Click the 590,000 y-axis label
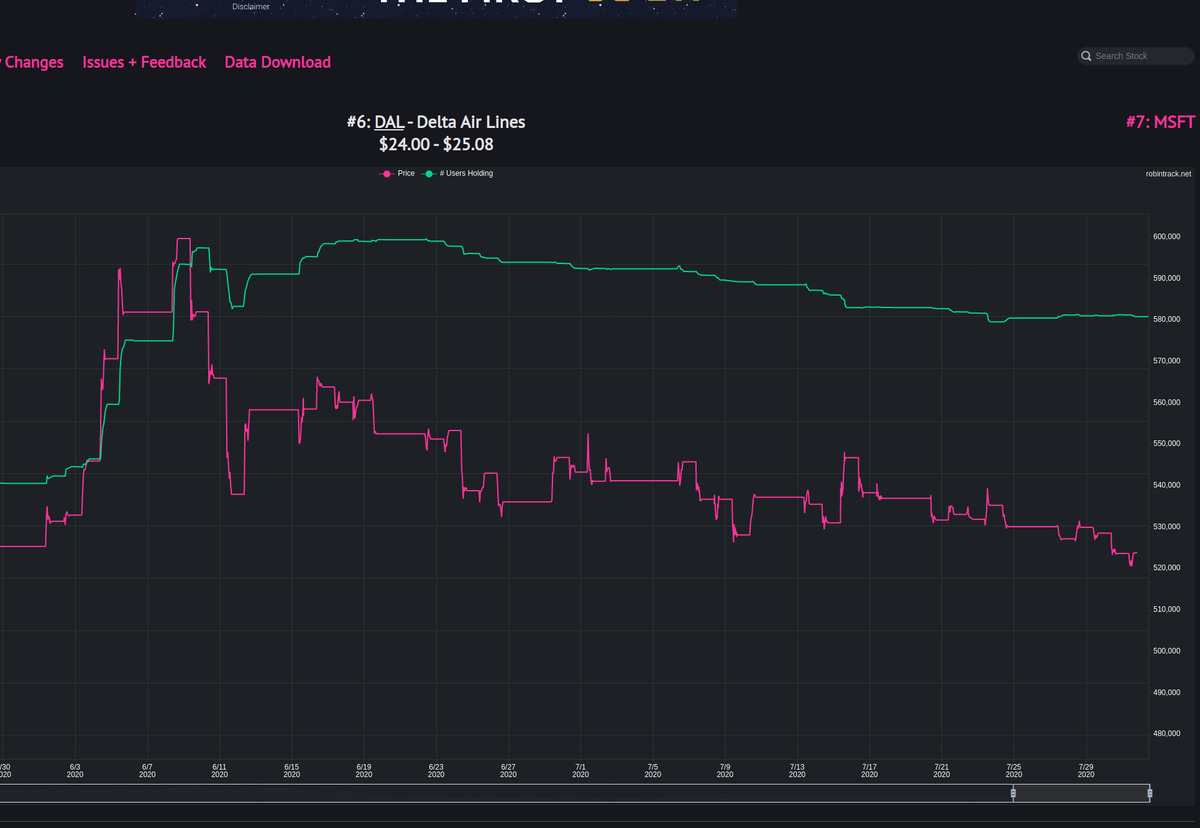Image resolution: width=1200 pixels, height=828 pixels. (x=1167, y=278)
